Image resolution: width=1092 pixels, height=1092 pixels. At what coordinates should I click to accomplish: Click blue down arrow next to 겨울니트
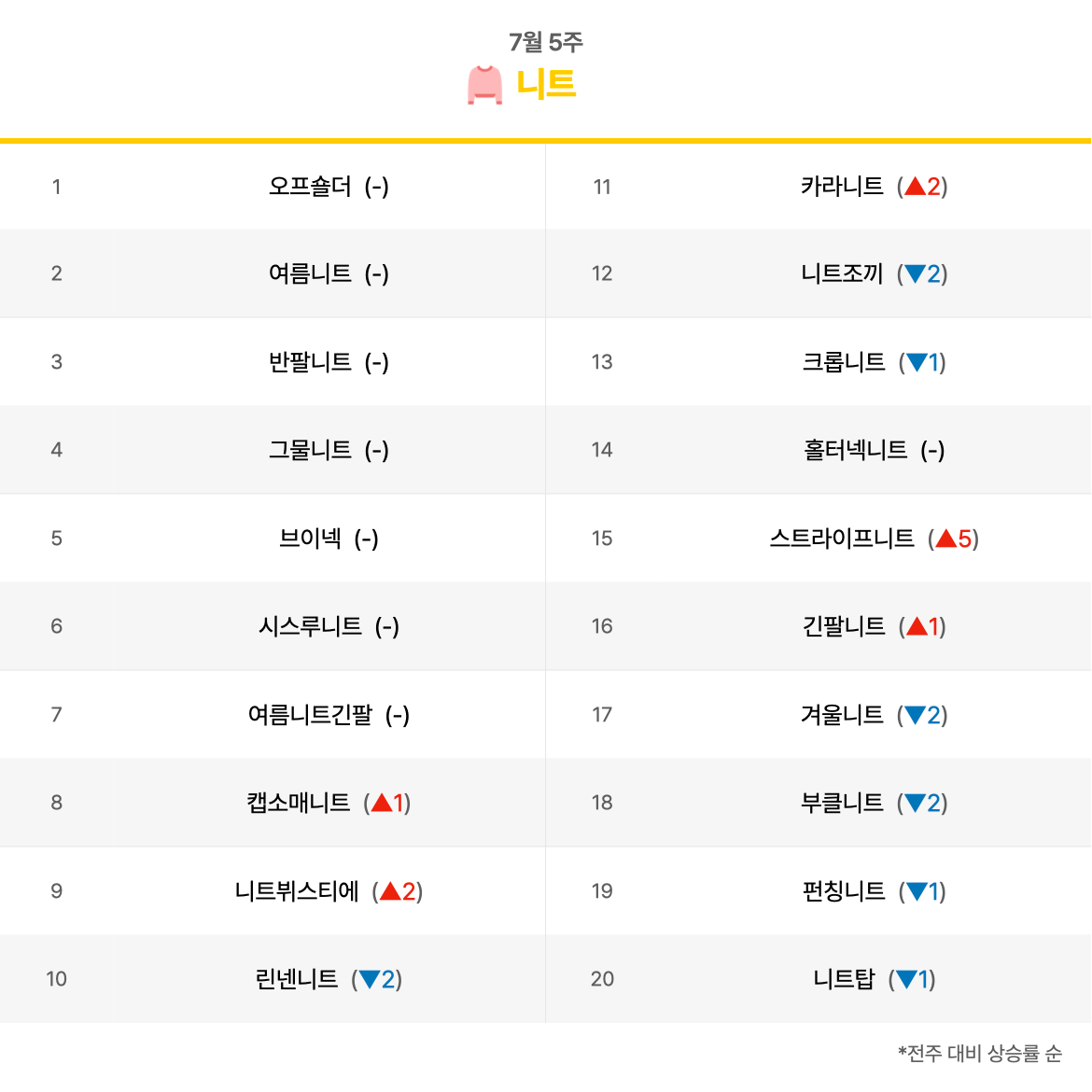(915, 715)
